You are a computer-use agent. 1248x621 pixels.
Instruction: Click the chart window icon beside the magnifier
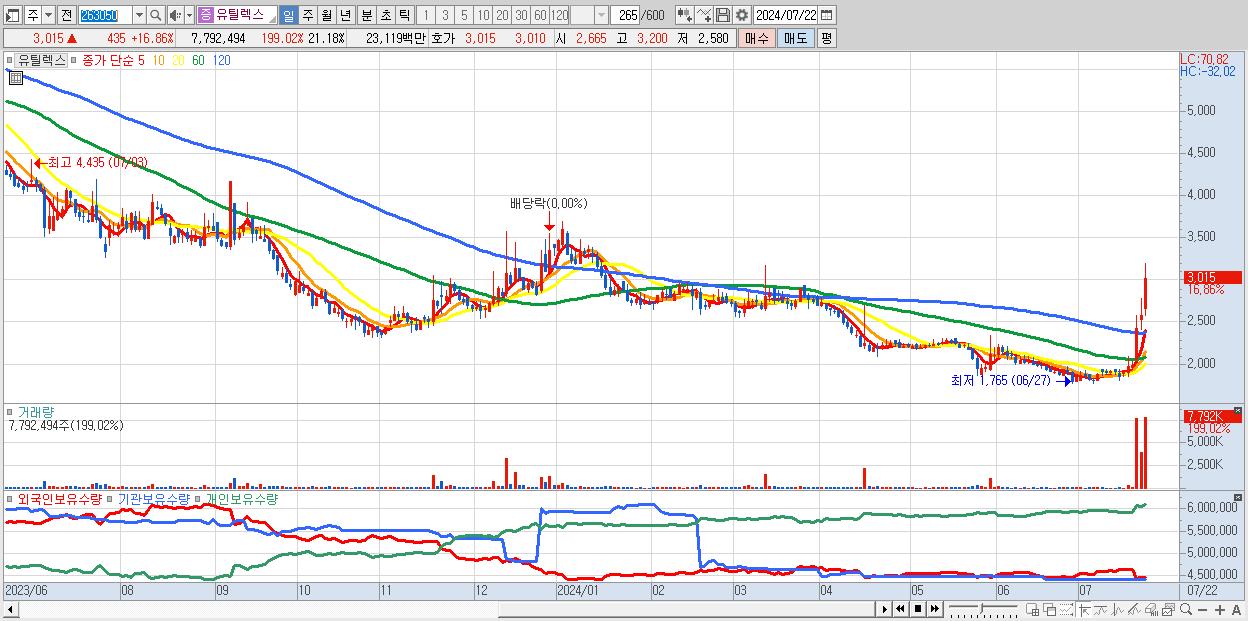[1168, 609]
